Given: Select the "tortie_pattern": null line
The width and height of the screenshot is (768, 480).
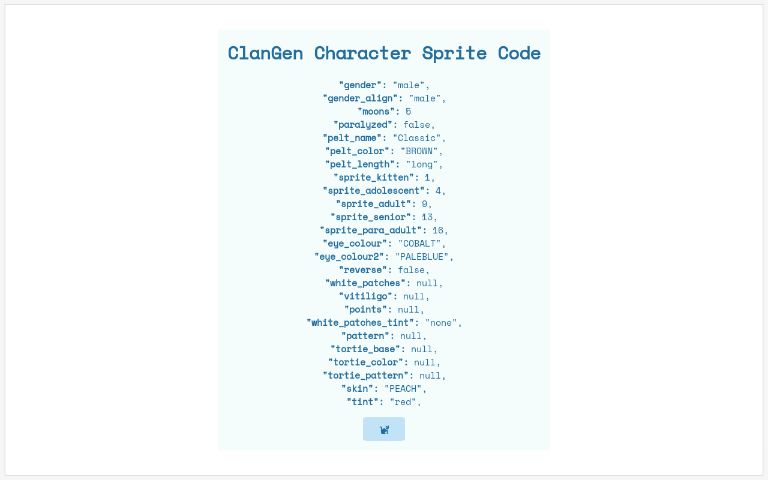Looking at the screenshot, I should tap(384, 376).
